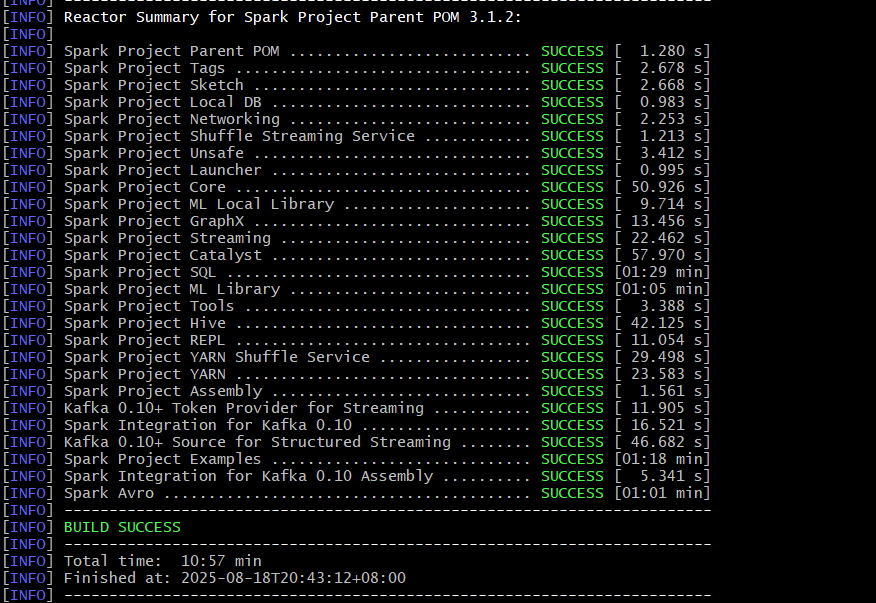Viewport: 876px width, 603px height.
Task: Click the 'Spark Project ML Library' module name
Action: pyautogui.click(x=172, y=289)
